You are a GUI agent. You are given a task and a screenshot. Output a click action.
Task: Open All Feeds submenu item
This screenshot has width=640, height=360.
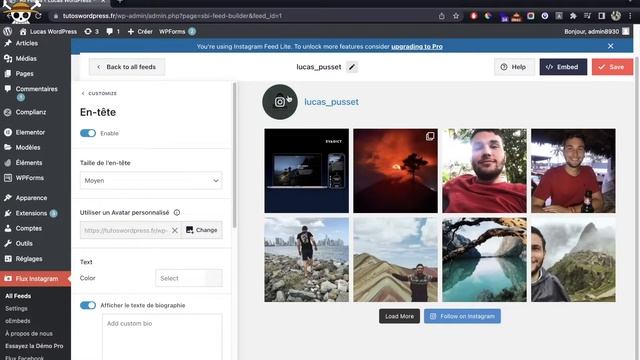[x=18, y=296]
